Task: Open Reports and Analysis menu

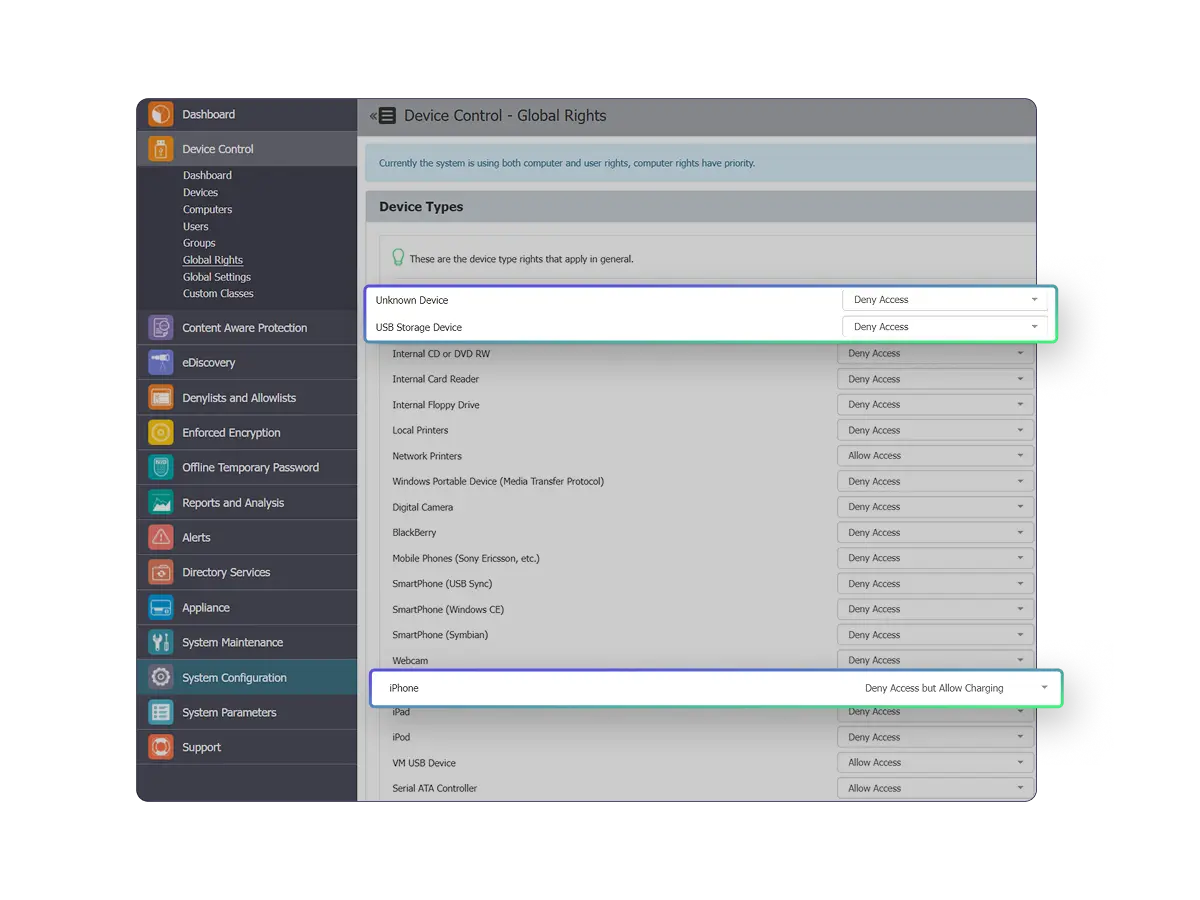Action: 247,503
